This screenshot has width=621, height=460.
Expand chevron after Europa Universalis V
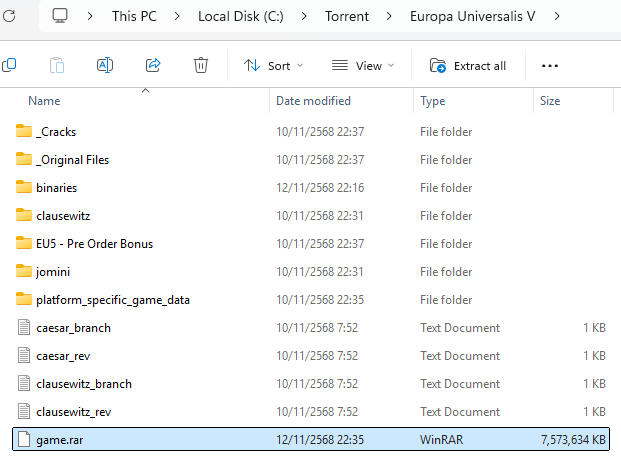(557, 16)
